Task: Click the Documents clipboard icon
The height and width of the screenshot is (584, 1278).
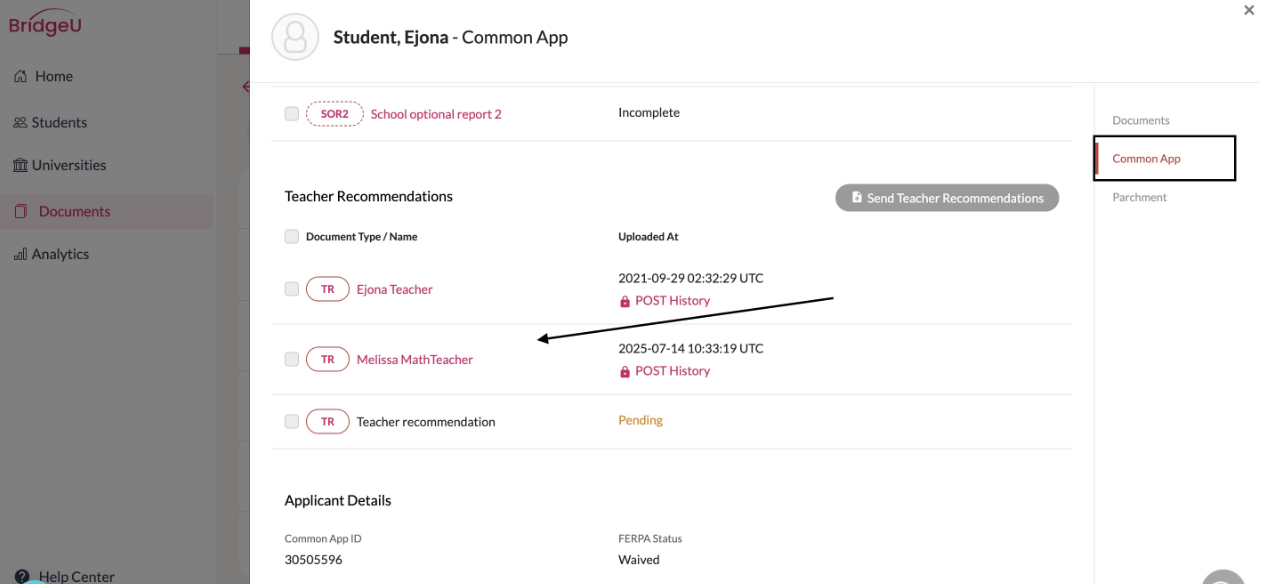Action: 21,211
